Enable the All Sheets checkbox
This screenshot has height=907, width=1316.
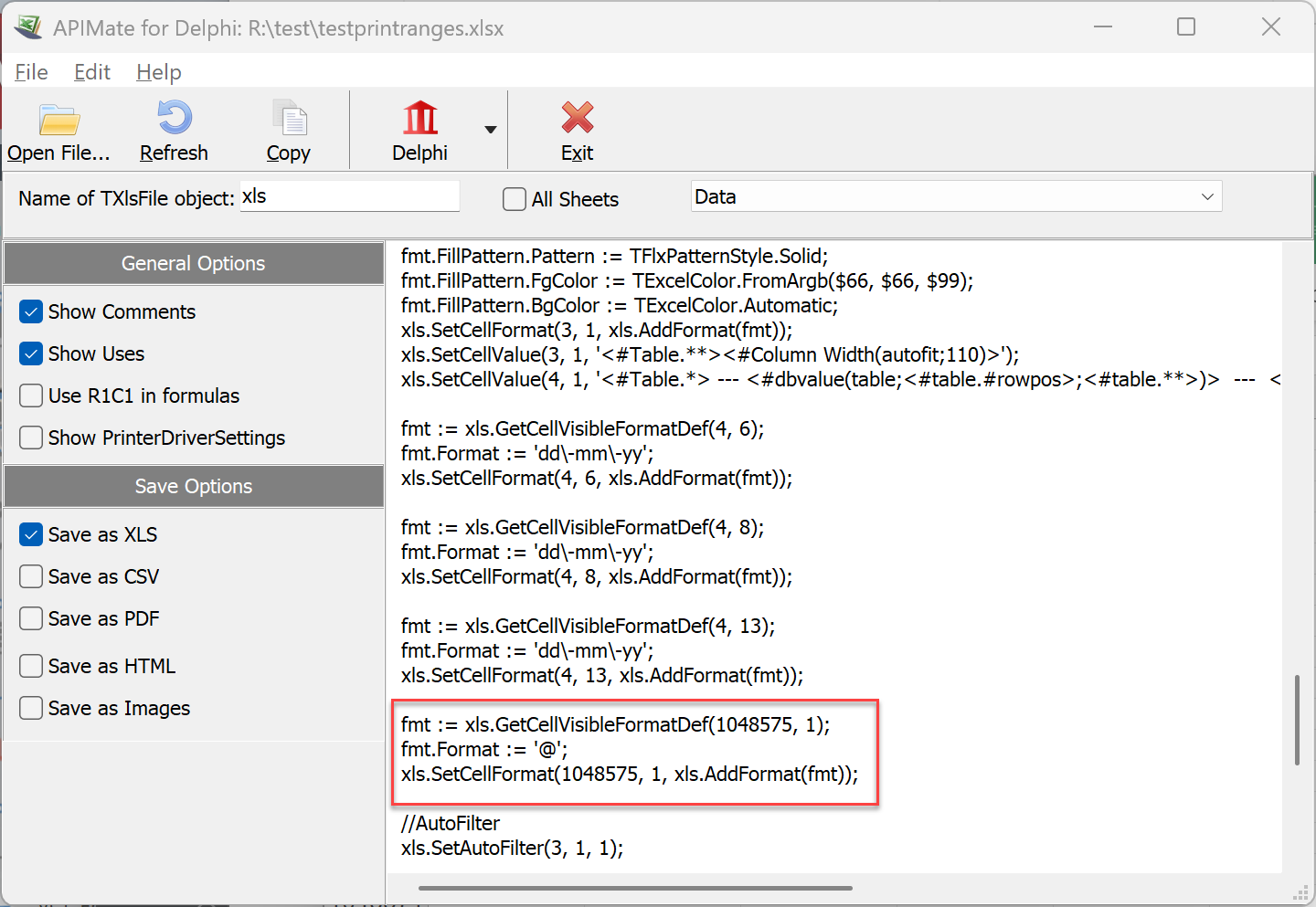click(515, 199)
